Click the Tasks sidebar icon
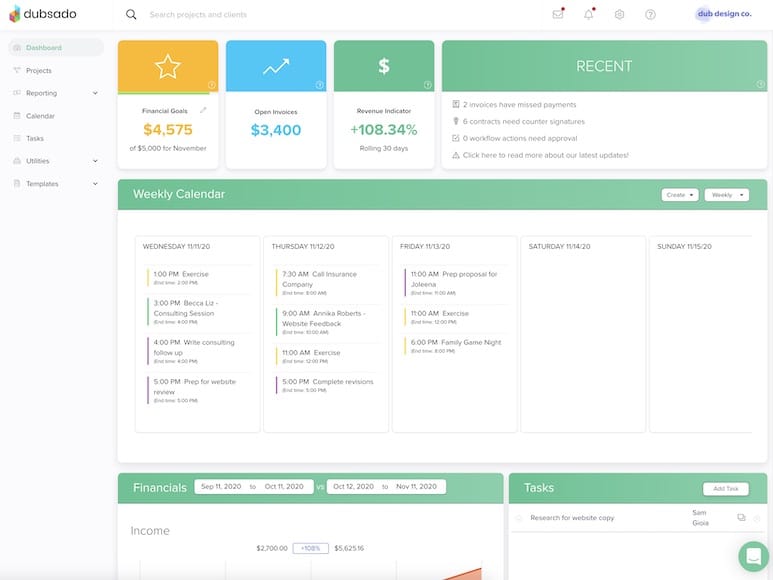The height and width of the screenshot is (580, 773). pos(17,138)
